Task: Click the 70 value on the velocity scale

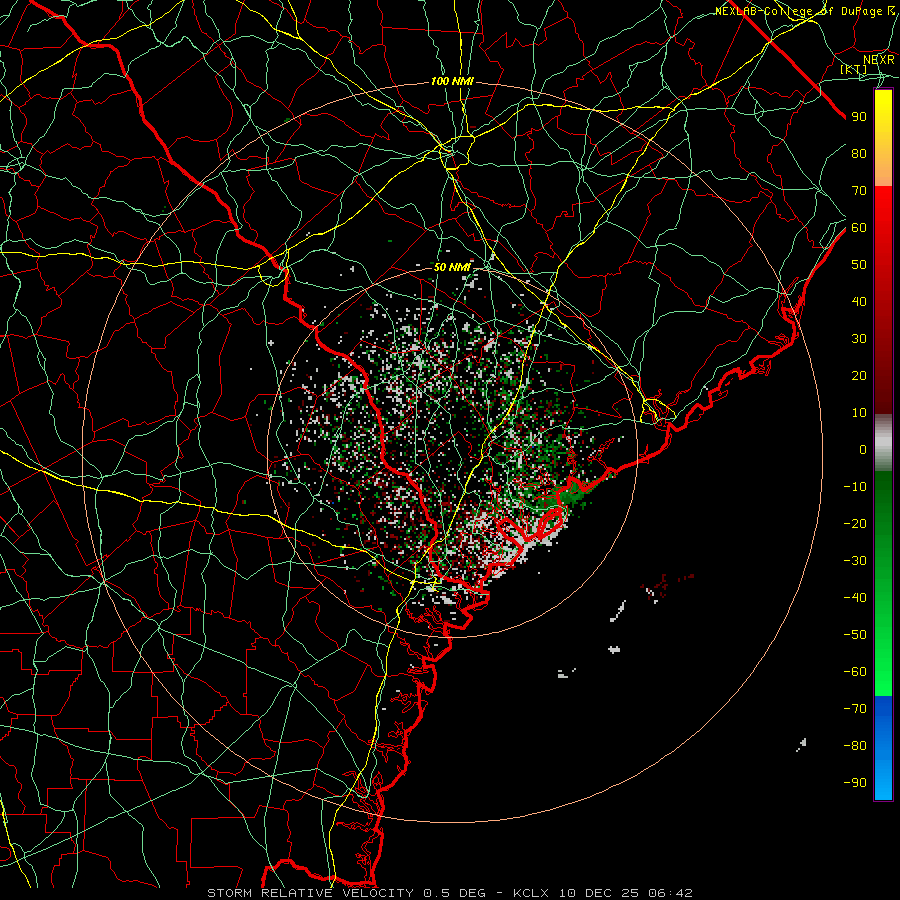Action: click(x=859, y=191)
